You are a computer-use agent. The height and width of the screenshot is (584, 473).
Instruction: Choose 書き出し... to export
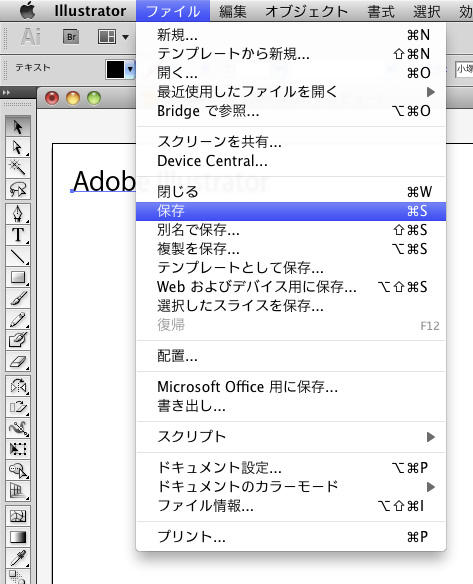point(291,406)
